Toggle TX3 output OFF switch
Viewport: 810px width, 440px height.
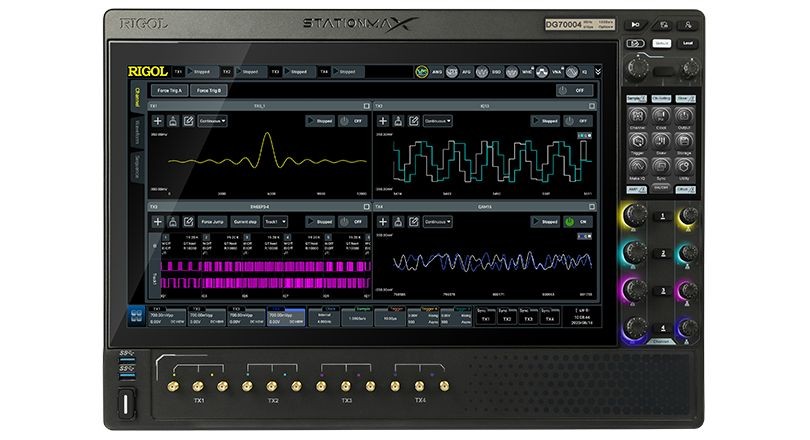[x=352, y=222]
